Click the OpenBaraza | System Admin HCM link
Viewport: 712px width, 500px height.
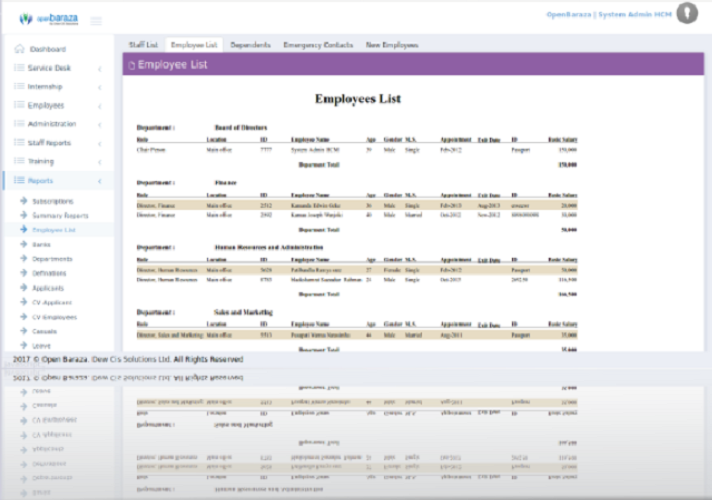pyautogui.click(x=608, y=15)
